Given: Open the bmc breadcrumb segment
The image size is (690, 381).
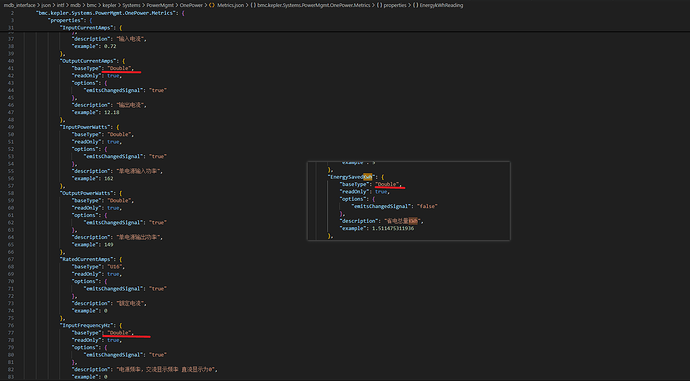Looking at the screenshot, I should [92, 5].
